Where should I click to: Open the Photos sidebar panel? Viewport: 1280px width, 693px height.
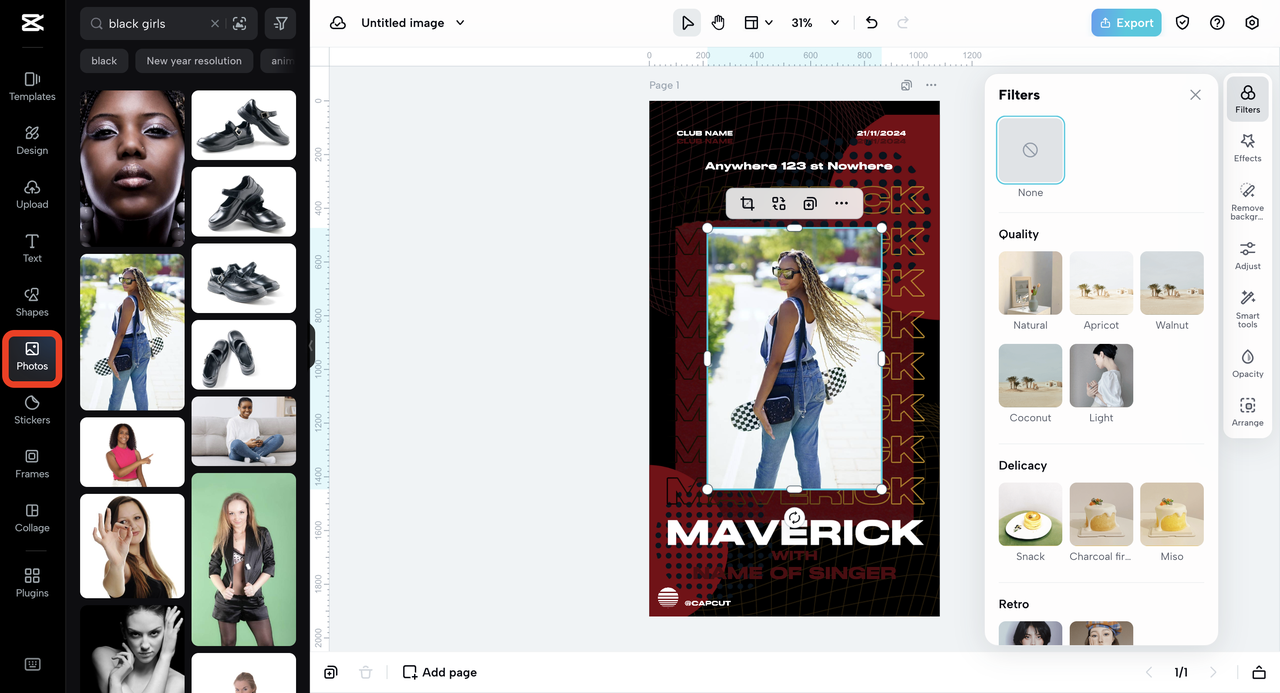[32, 358]
